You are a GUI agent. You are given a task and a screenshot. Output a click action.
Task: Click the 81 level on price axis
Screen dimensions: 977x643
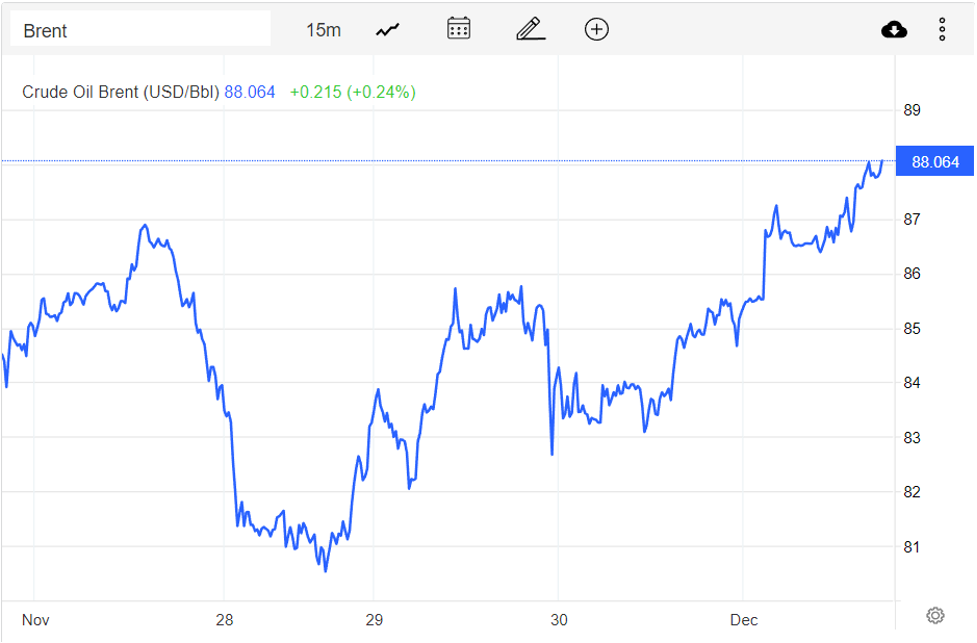pyautogui.click(x=911, y=547)
